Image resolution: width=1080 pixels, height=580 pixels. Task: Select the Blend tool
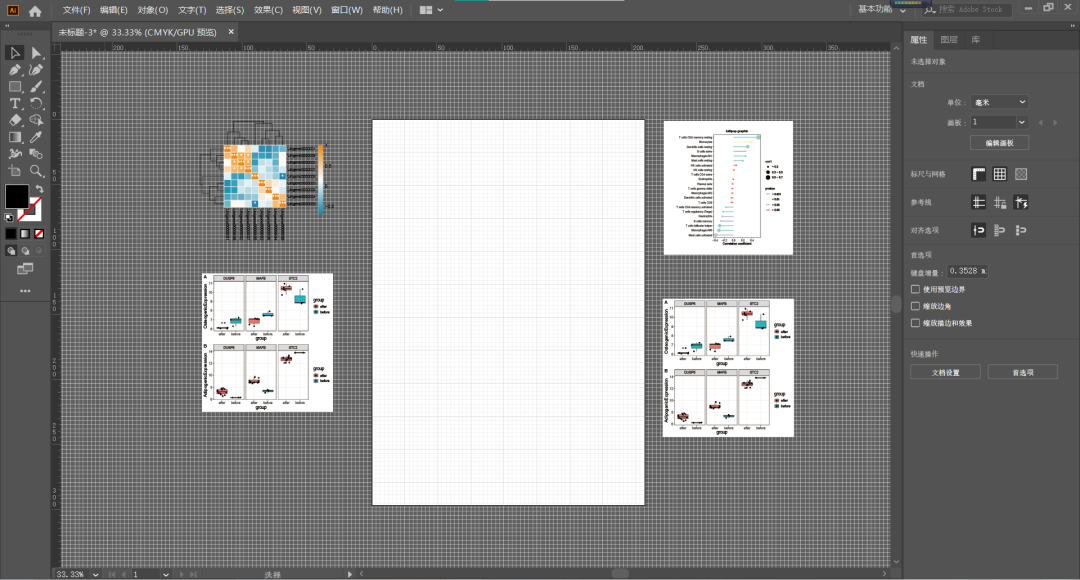coord(36,154)
